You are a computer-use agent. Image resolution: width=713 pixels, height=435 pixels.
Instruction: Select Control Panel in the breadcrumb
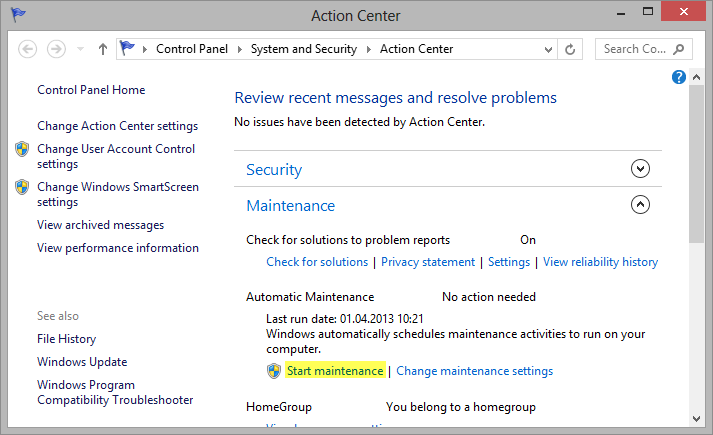(x=192, y=49)
